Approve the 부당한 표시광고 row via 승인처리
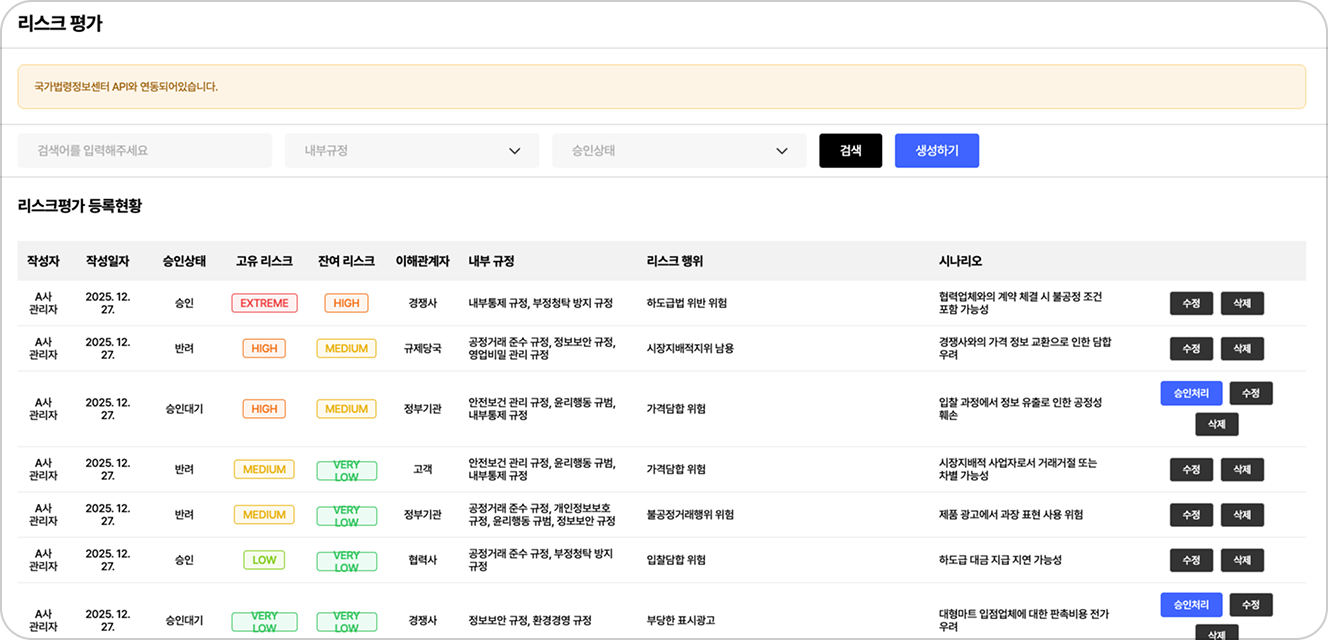Image resolution: width=1328 pixels, height=640 pixels. (1191, 605)
